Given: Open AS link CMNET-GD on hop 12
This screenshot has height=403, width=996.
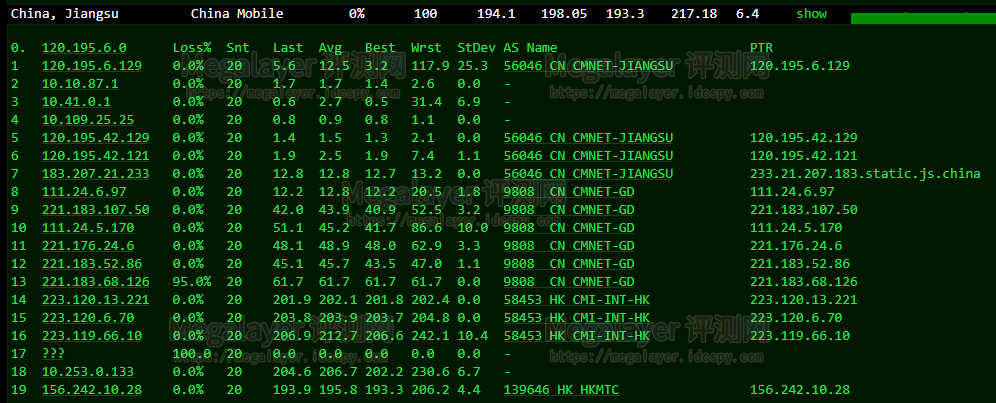Looking at the screenshot, I should click(569, 264).
